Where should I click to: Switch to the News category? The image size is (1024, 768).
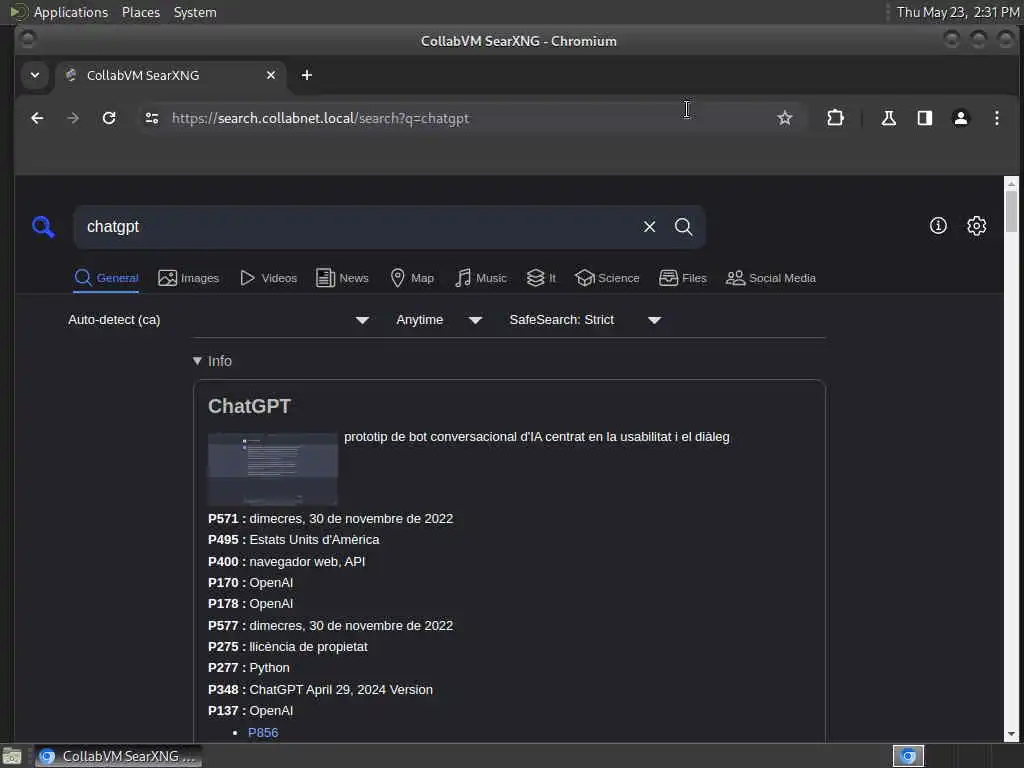point(342,278)
